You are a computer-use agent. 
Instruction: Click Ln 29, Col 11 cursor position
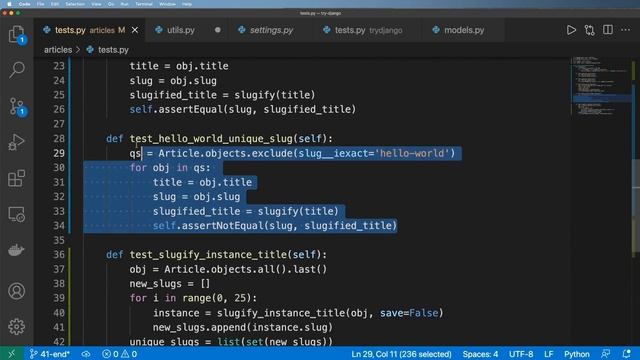pyautogui.click(x=401, y=354)
